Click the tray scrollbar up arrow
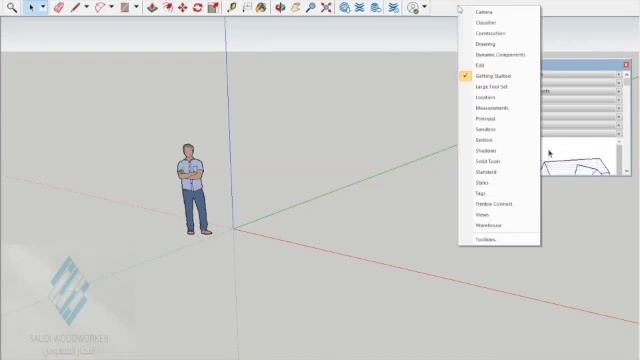Viewport: 640px width, 360px height. (x=627, y=75)
